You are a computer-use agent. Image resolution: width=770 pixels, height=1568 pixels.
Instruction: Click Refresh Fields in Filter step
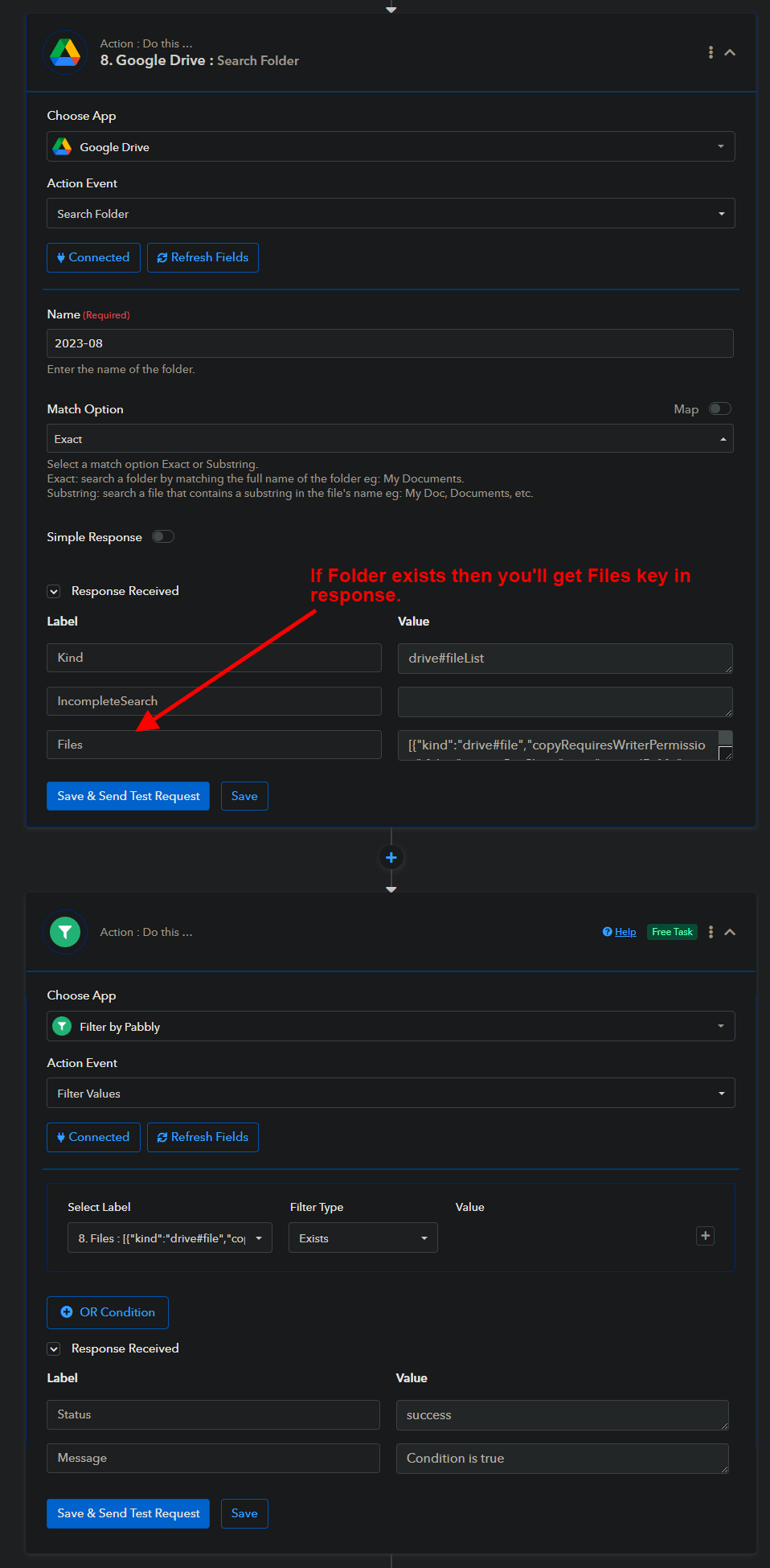pos(203,1137)
